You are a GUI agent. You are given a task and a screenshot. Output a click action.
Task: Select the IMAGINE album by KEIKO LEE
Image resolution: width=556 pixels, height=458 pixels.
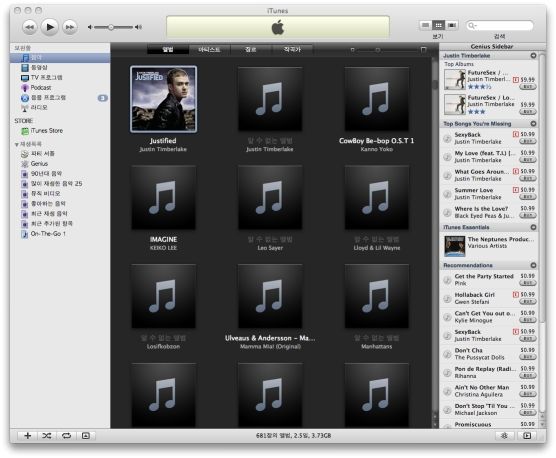(x=163, y=197)
